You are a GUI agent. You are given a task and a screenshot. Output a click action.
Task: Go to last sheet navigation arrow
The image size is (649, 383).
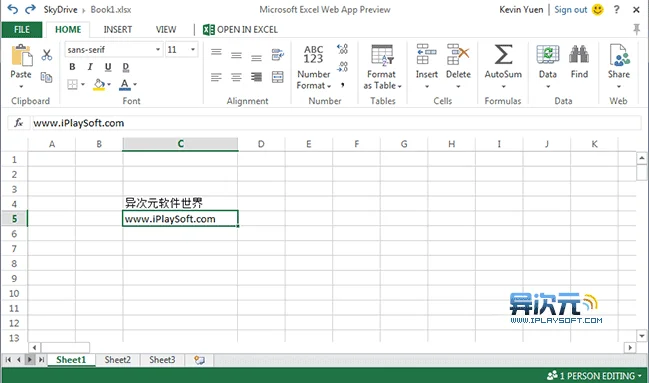click(x=41, y=360)
